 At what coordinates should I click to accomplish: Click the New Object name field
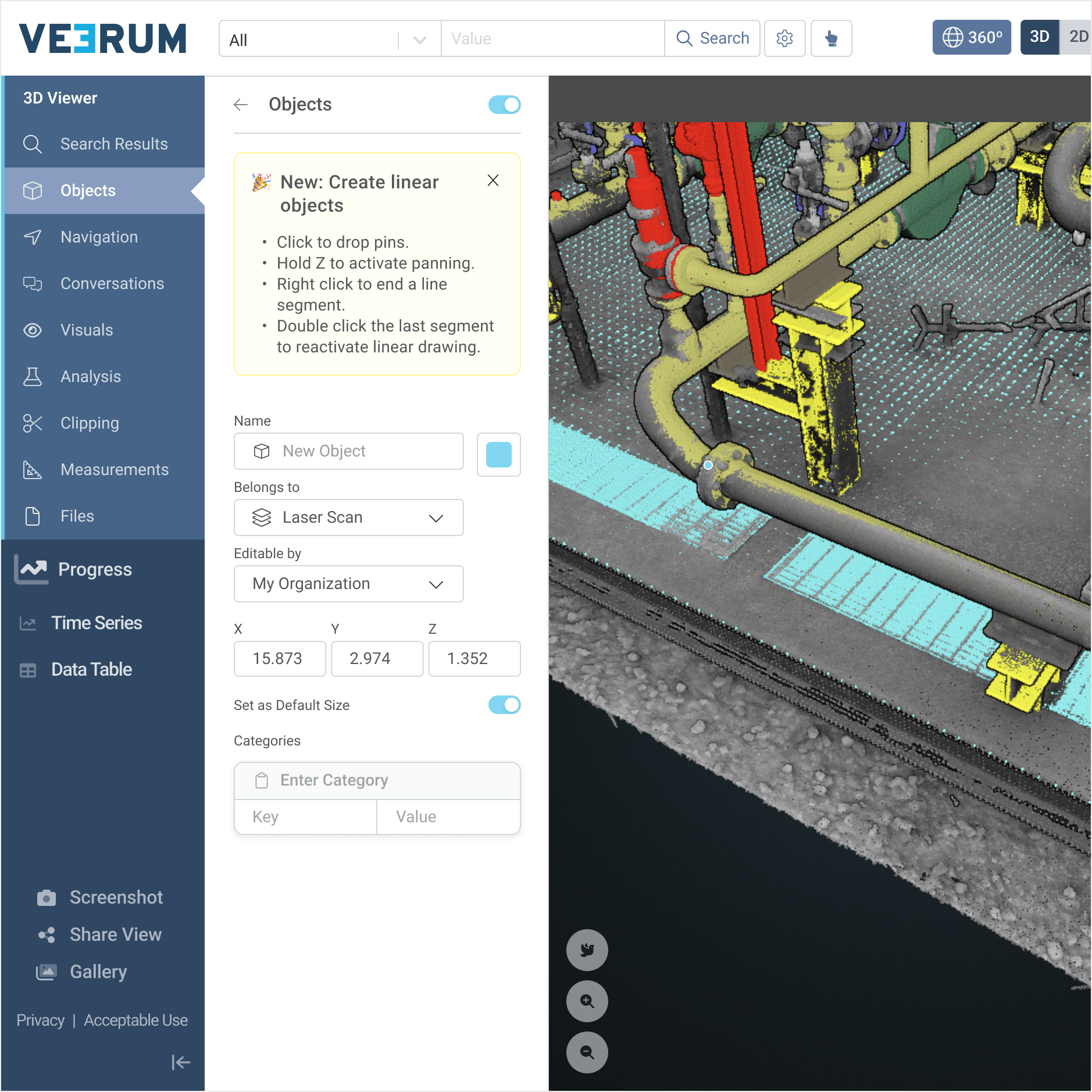[x=348, y=451]
